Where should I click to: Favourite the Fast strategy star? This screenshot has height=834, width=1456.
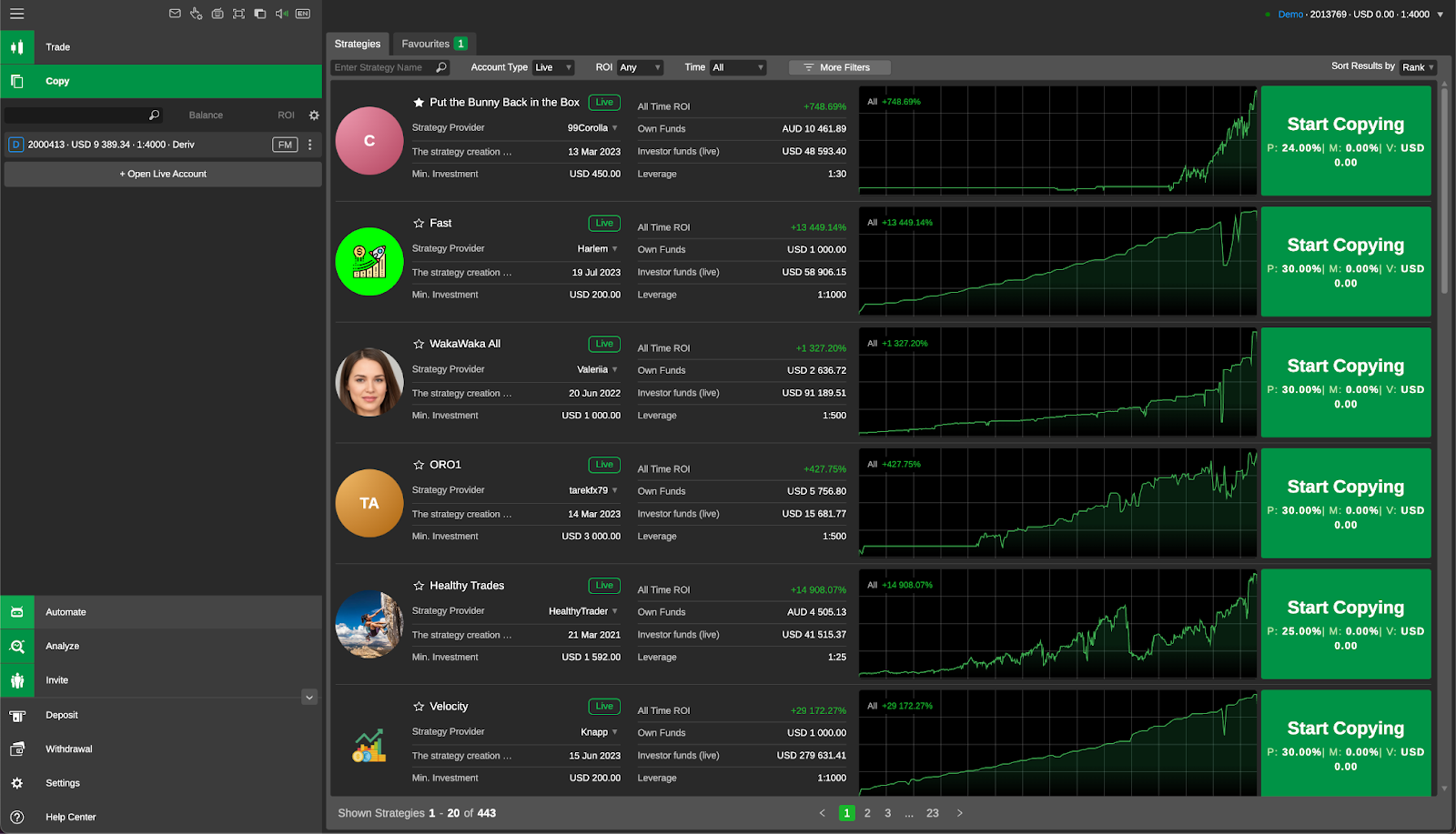[419, 223]
